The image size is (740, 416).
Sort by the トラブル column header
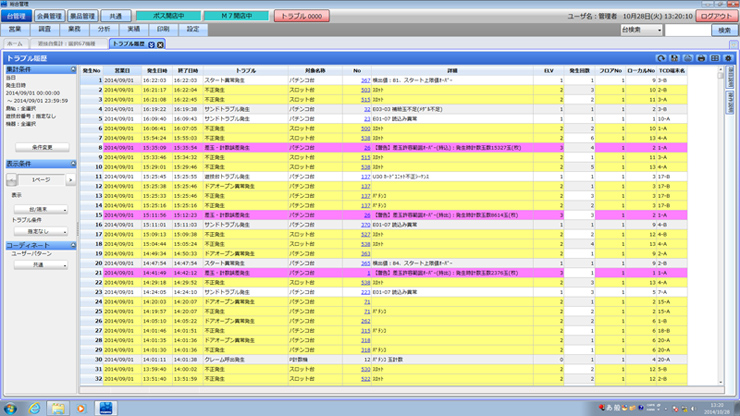pyautogui.click(x=245, y=70)
